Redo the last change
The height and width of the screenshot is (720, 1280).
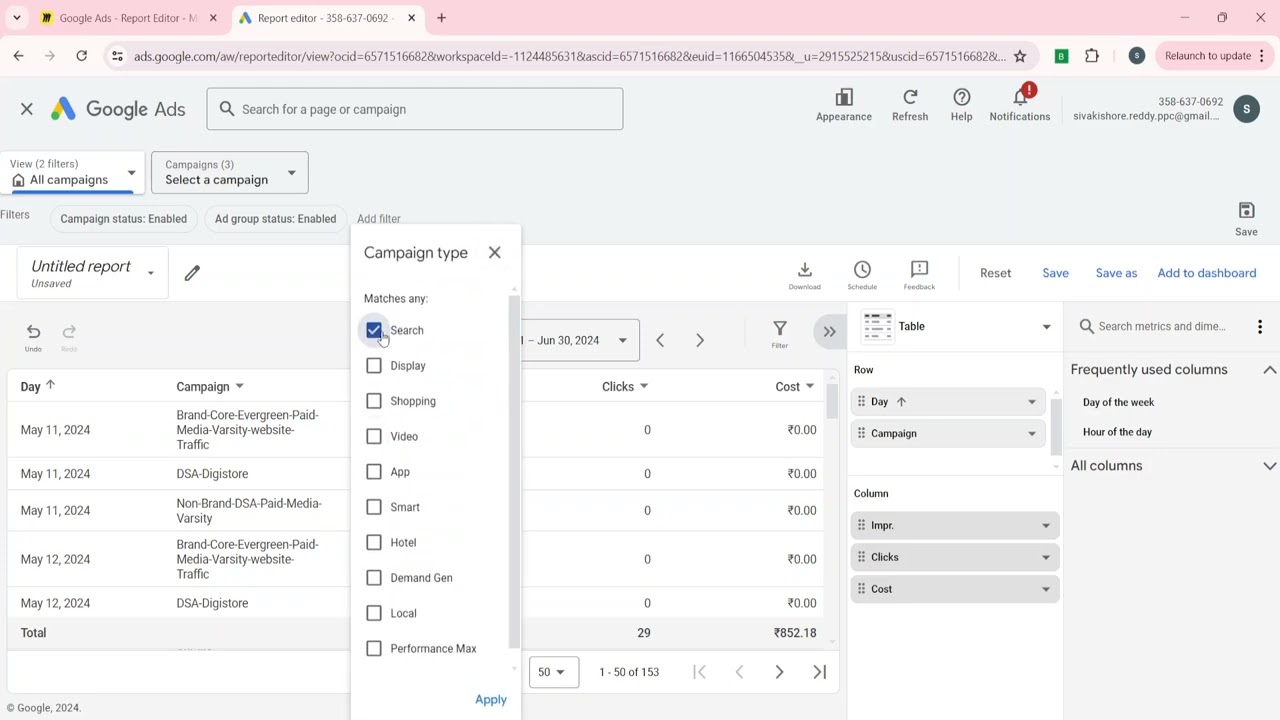(69, 336)
